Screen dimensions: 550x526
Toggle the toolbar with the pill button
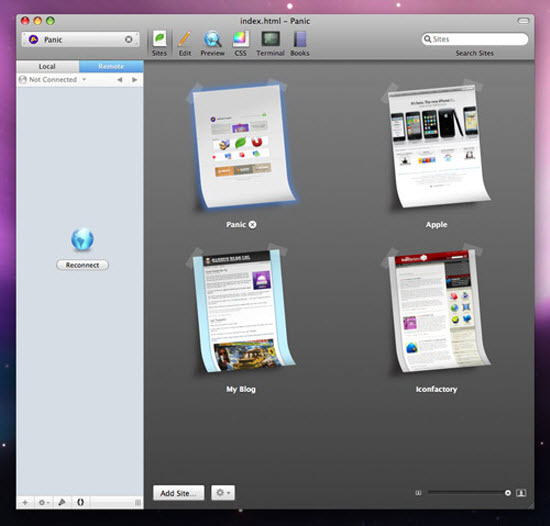click(523, 21)
